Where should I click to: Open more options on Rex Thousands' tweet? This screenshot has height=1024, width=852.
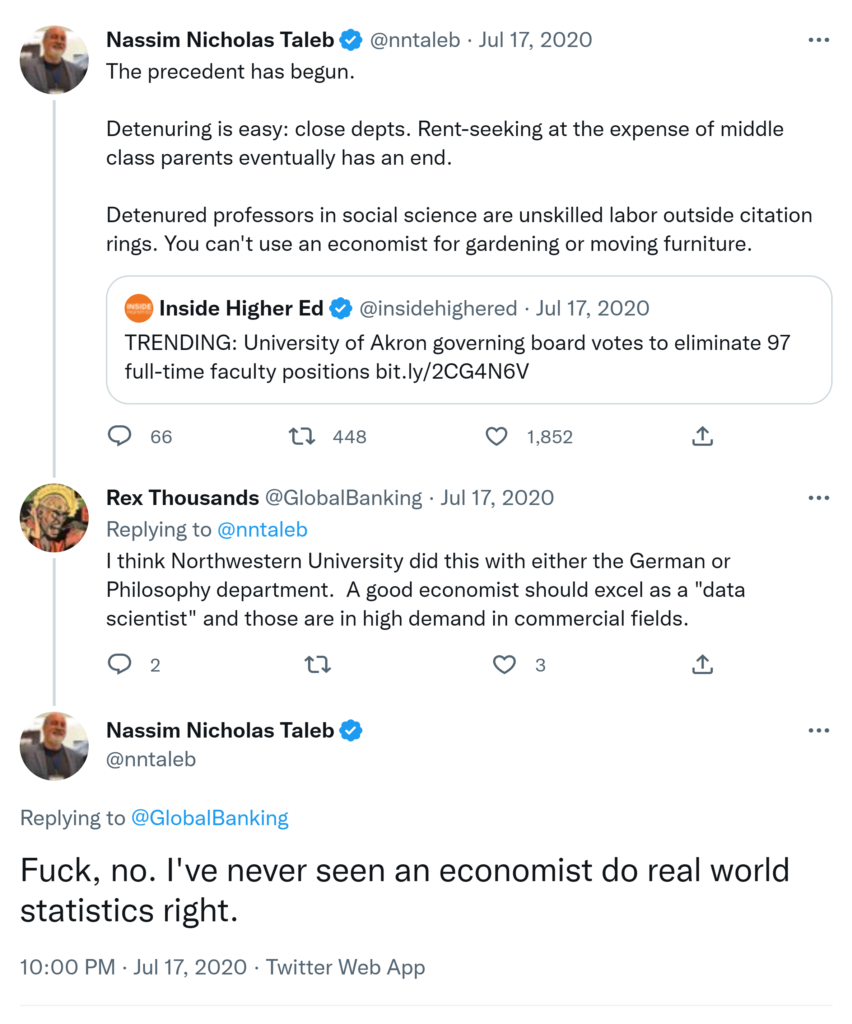(818, 498)
